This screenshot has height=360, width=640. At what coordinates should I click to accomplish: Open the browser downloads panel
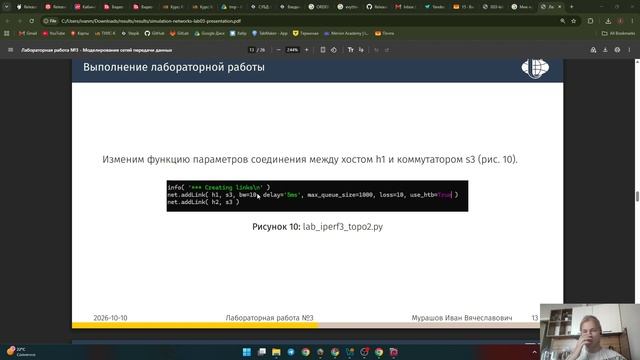pyautogui.click(x=608, y=21)
